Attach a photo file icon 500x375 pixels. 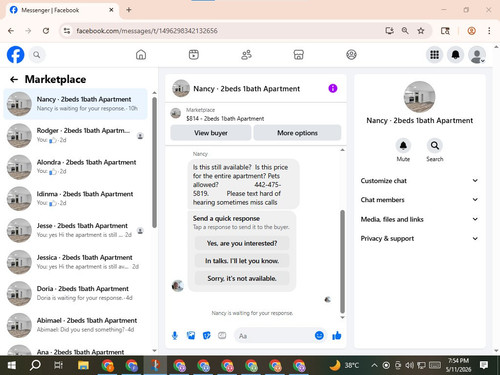click(191, 336)
